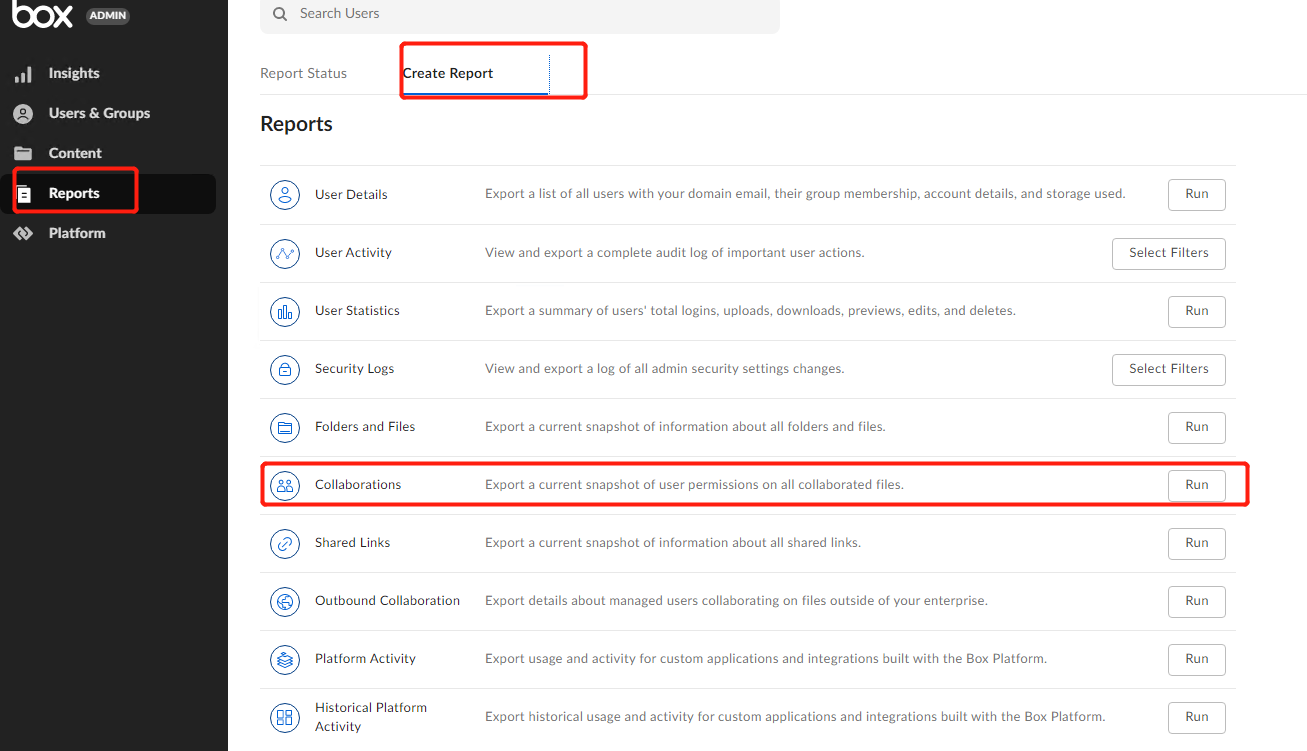The image size is (1307, 751).
Task: Open Users & Groups in sidebar
Action: [99, 114]
